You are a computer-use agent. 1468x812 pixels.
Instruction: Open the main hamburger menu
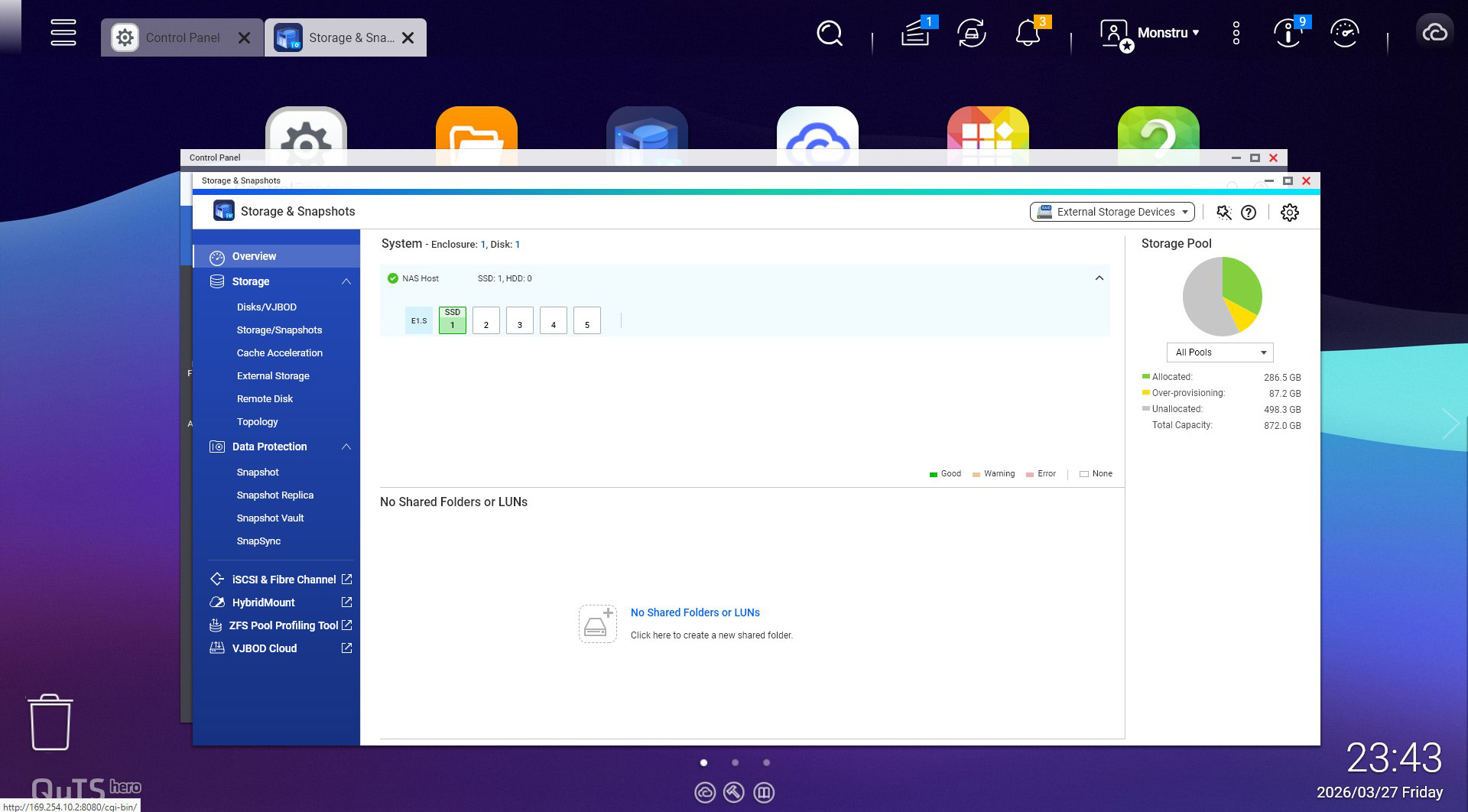click(x=63, y=33)
